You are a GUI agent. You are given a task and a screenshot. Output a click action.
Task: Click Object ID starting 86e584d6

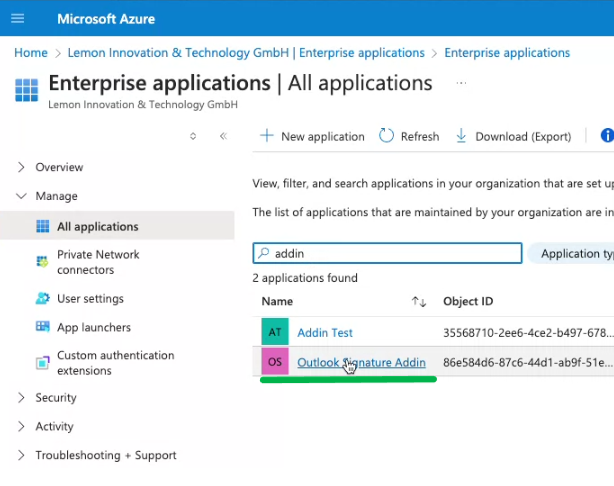(528, 362)
